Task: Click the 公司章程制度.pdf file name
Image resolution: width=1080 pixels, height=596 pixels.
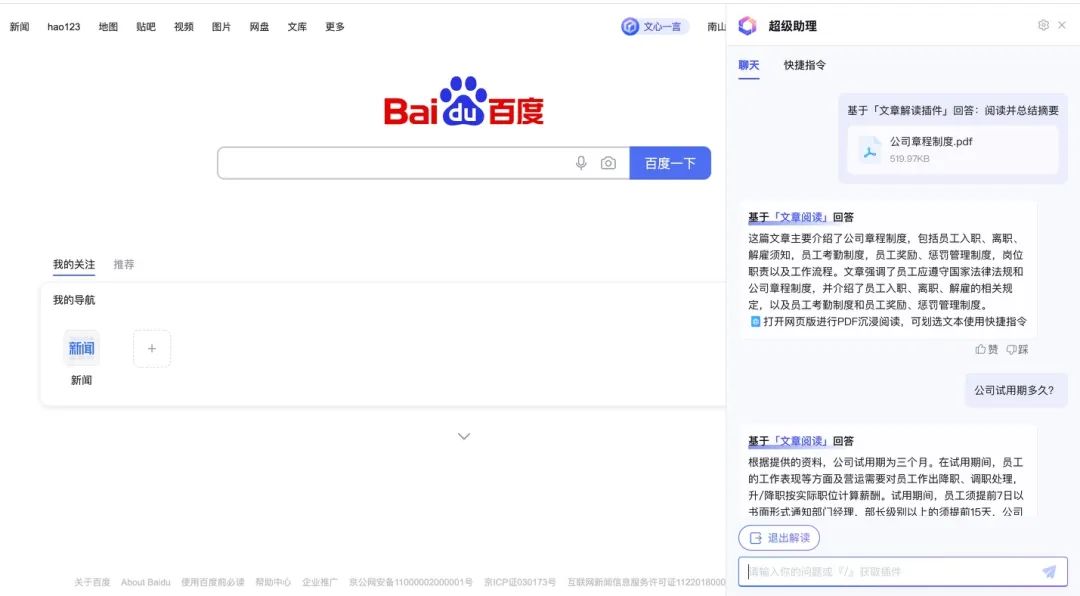Action: coord(931,142)
